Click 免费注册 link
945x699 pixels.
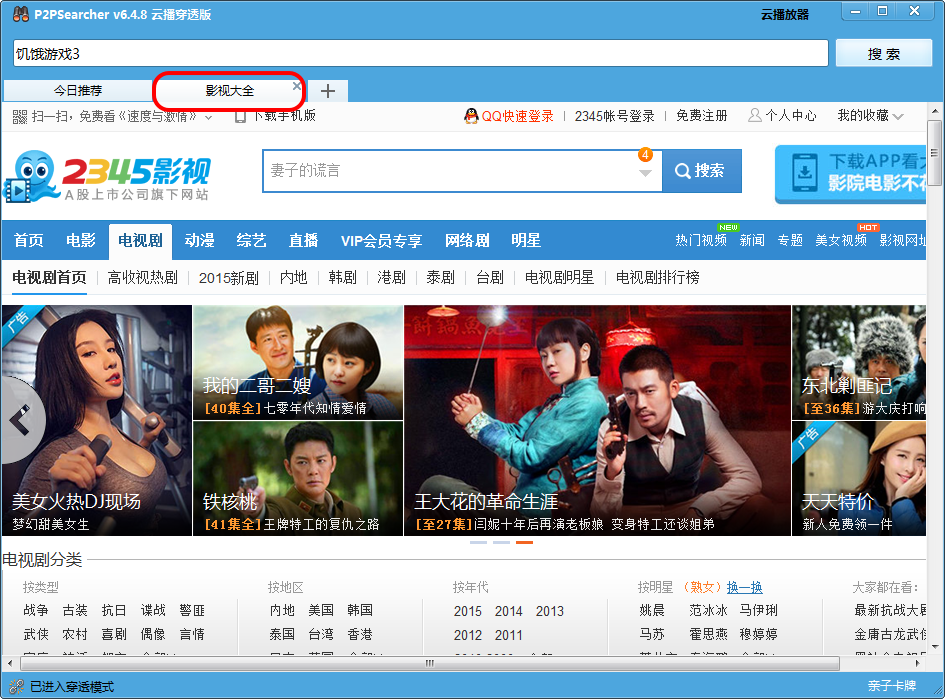click(702, 116)
